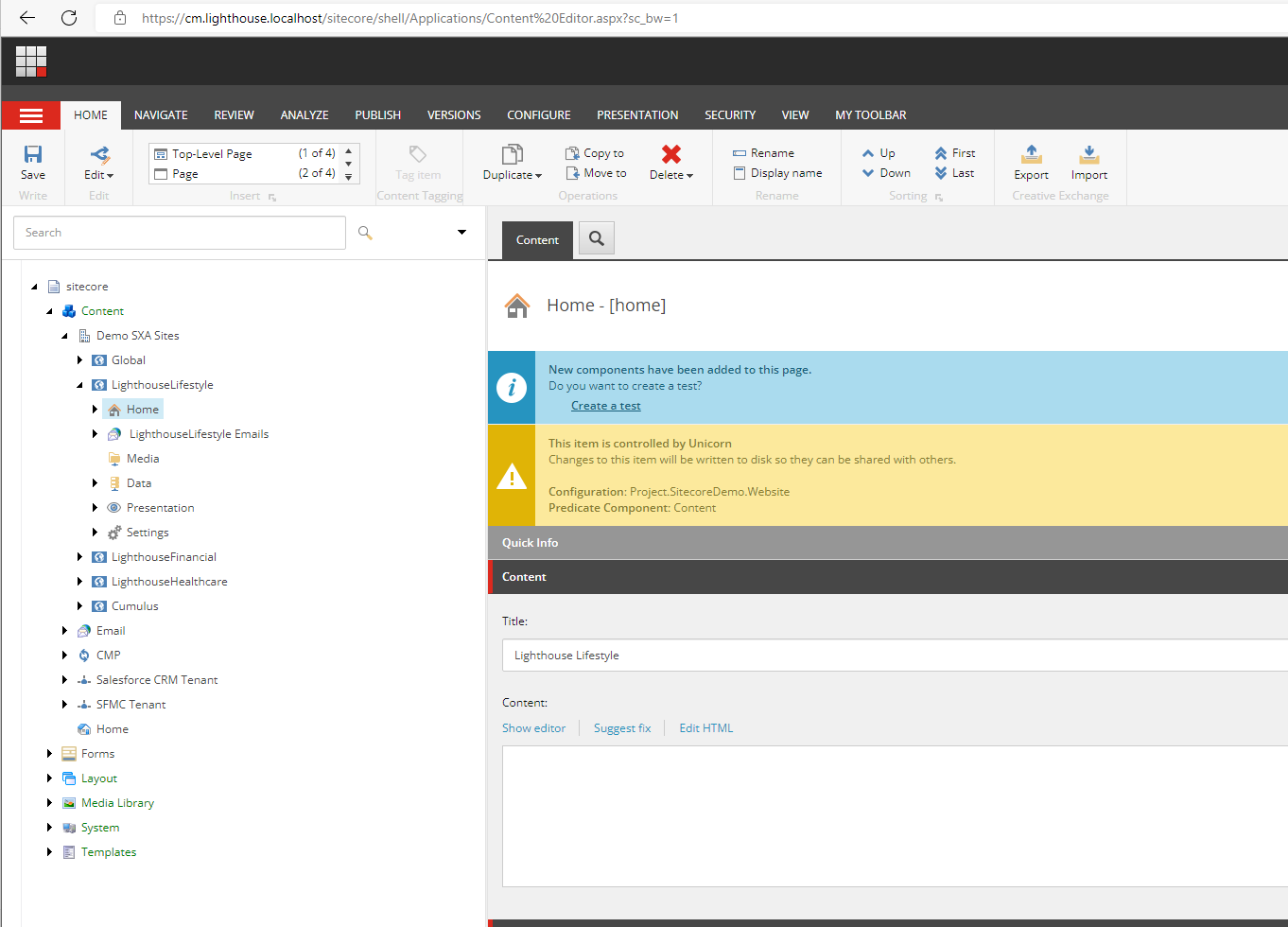Expand the Global tree node
The image size is (1288, 927).
[x=80, y=360]
